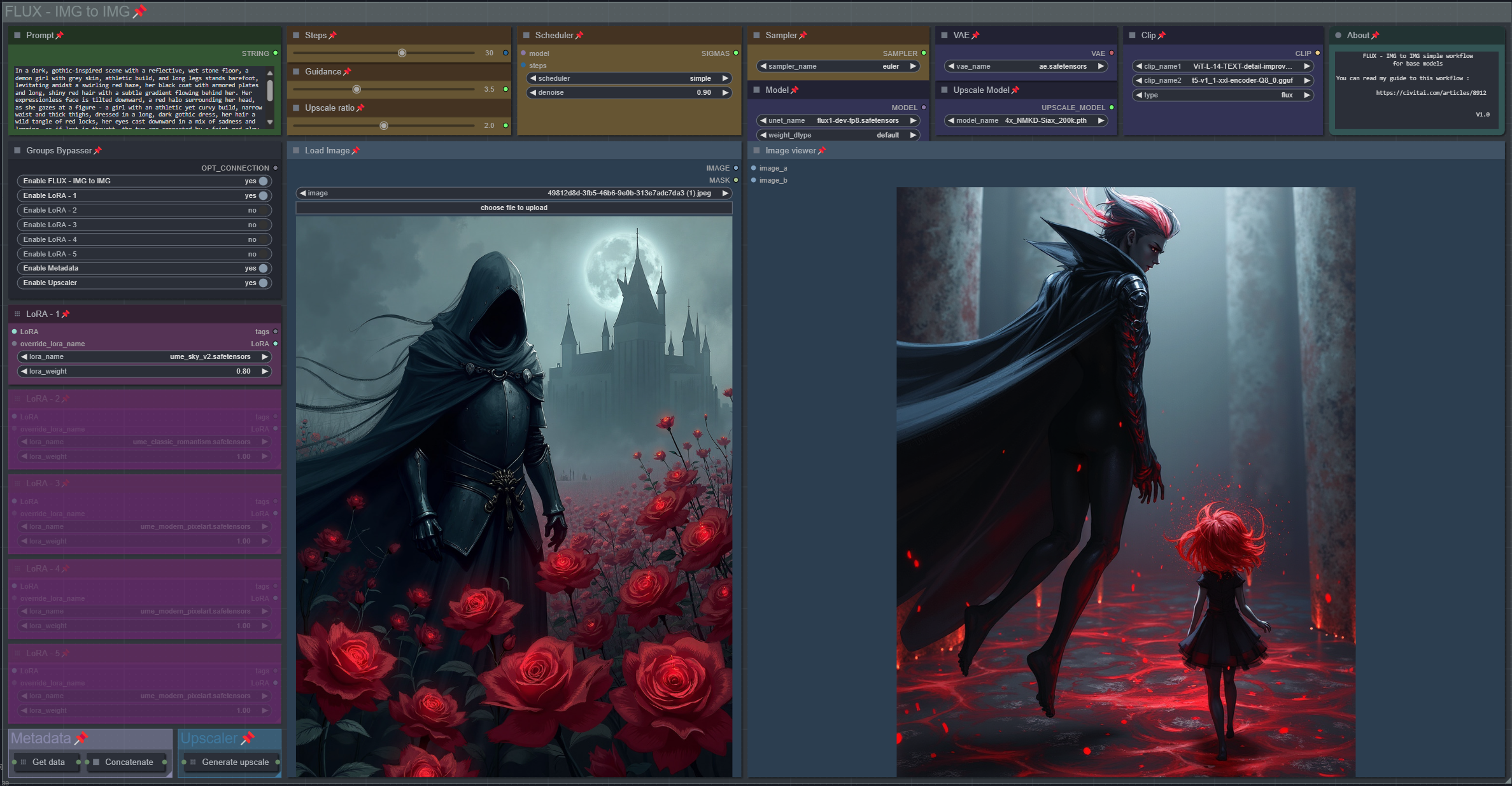Click the Concatenate node button
The image size is (1512, 786).
129,762
